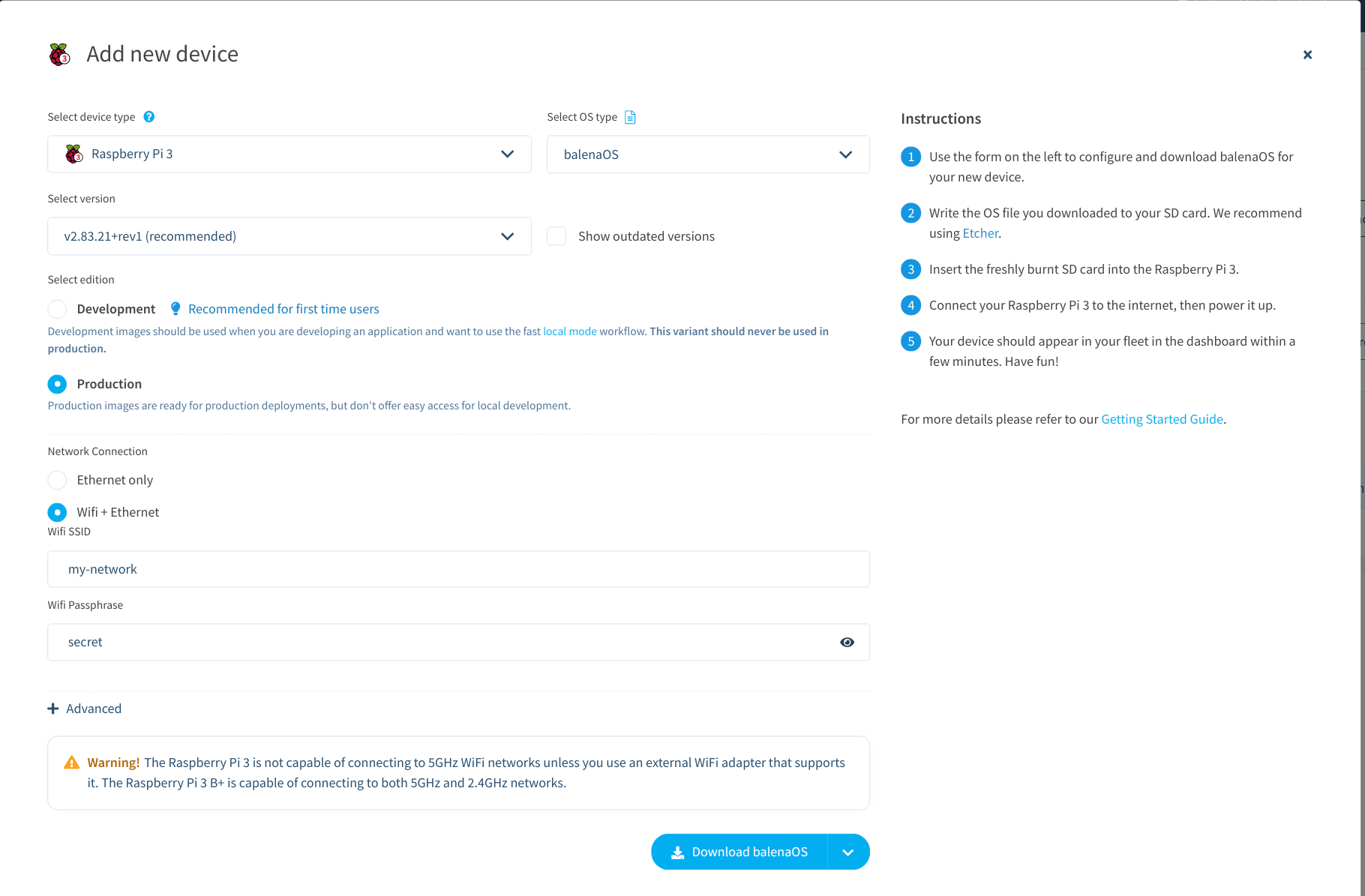
Task: Open the Raspberry Pi 3 device type dropdown
Action: pos(289,154)
